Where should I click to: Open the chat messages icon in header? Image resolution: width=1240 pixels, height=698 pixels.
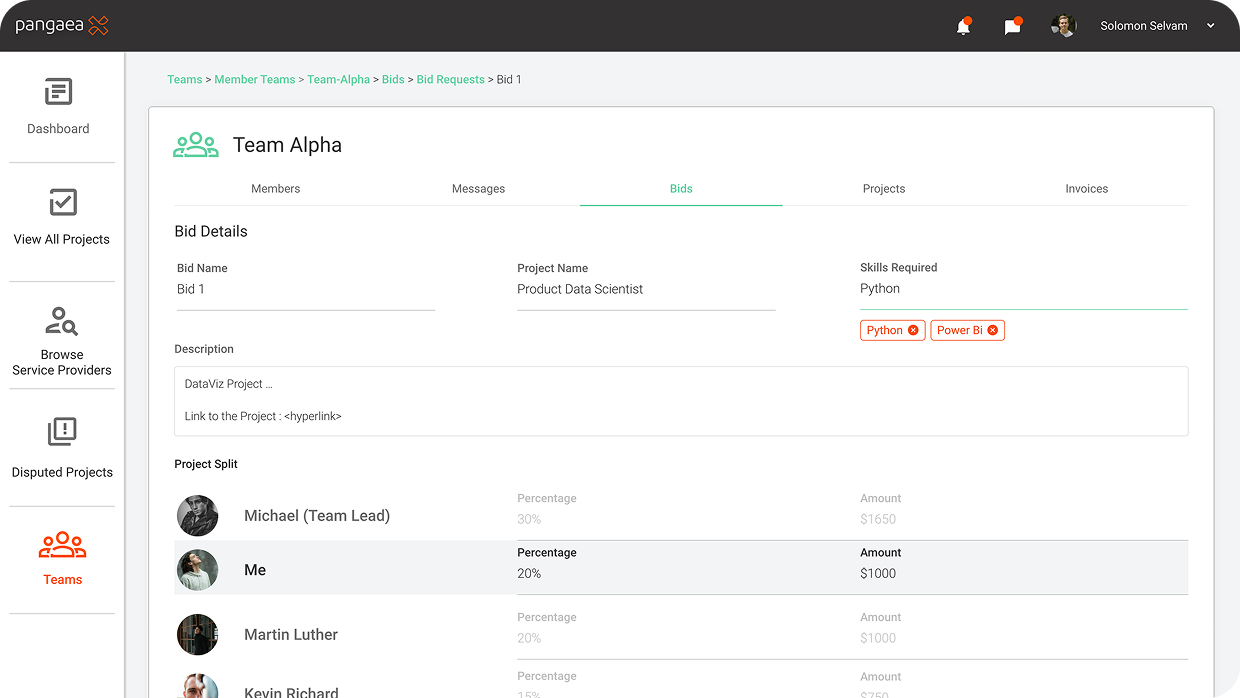pos(1012,26)
